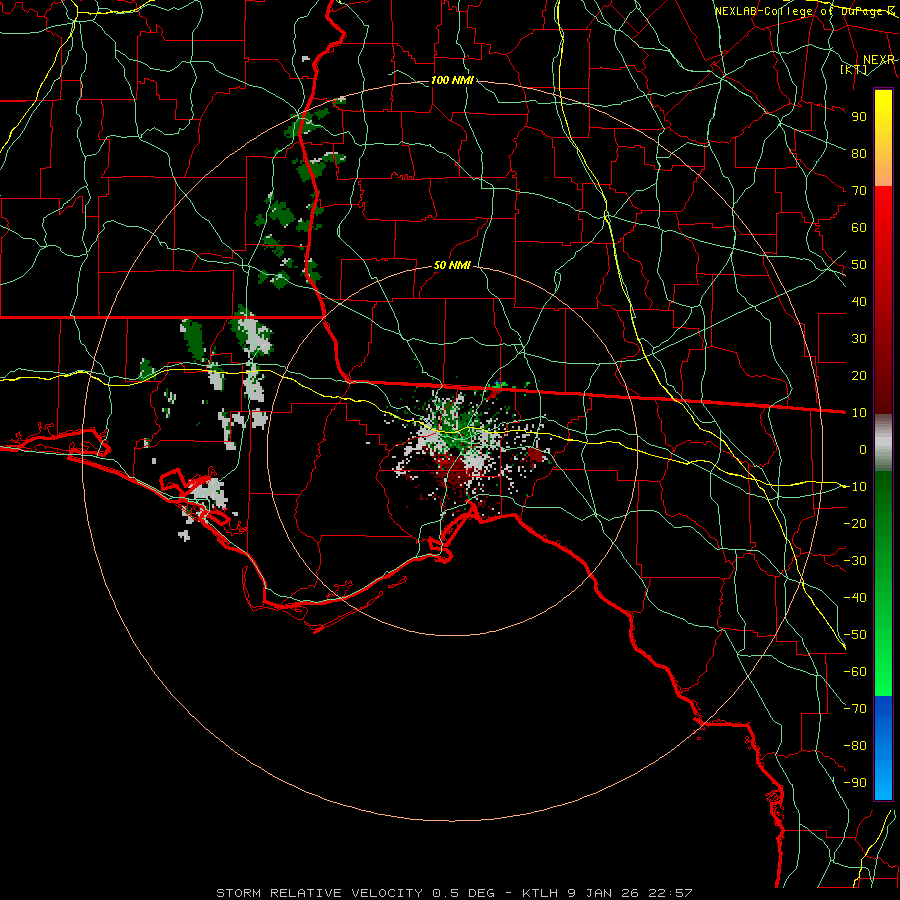Click the -80 value on velocity scale

click(x=855, y=746)
